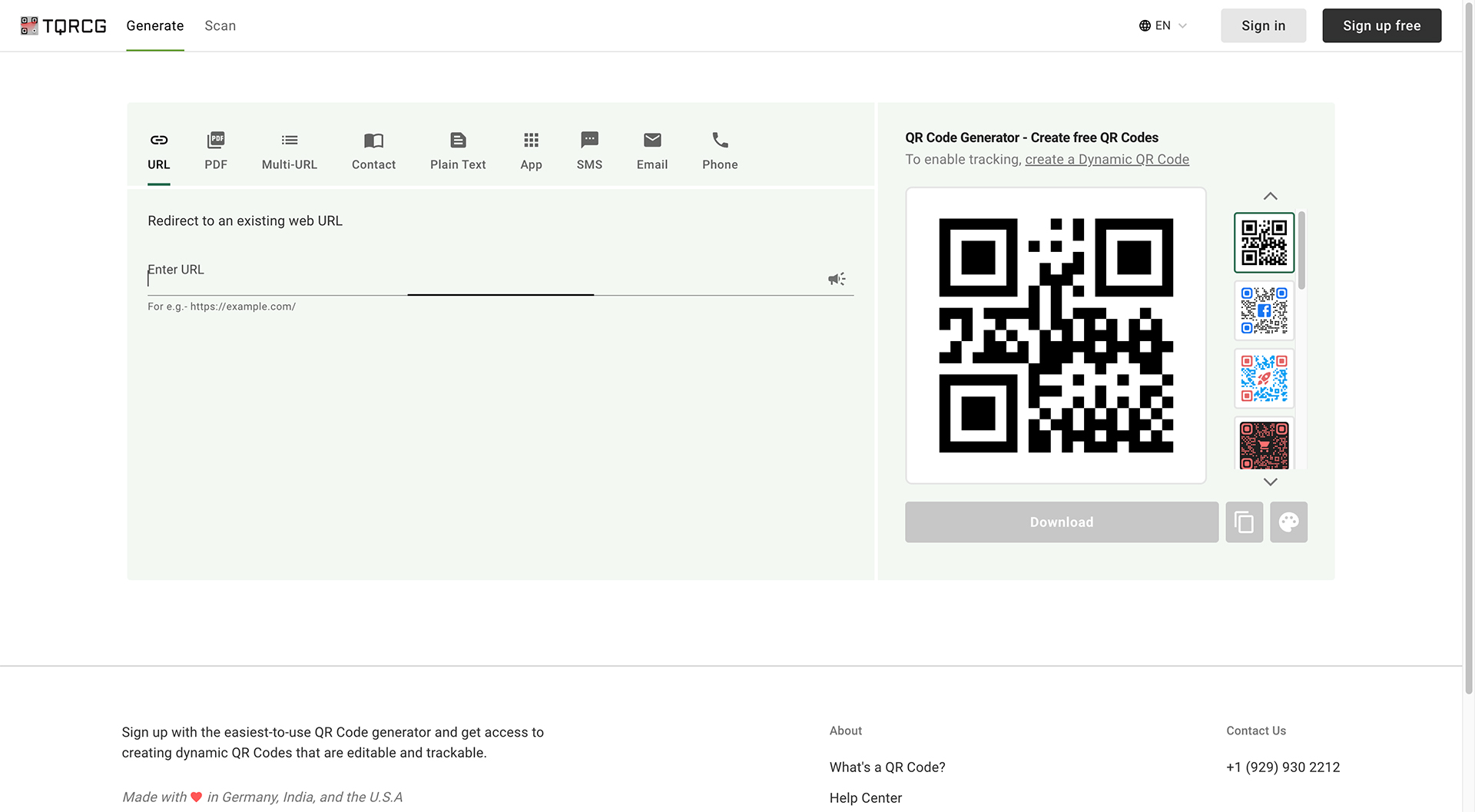This screenshot has height=812, width=1475.
Task: Select the Multi-URL QR code type
Action: (290, 151)
